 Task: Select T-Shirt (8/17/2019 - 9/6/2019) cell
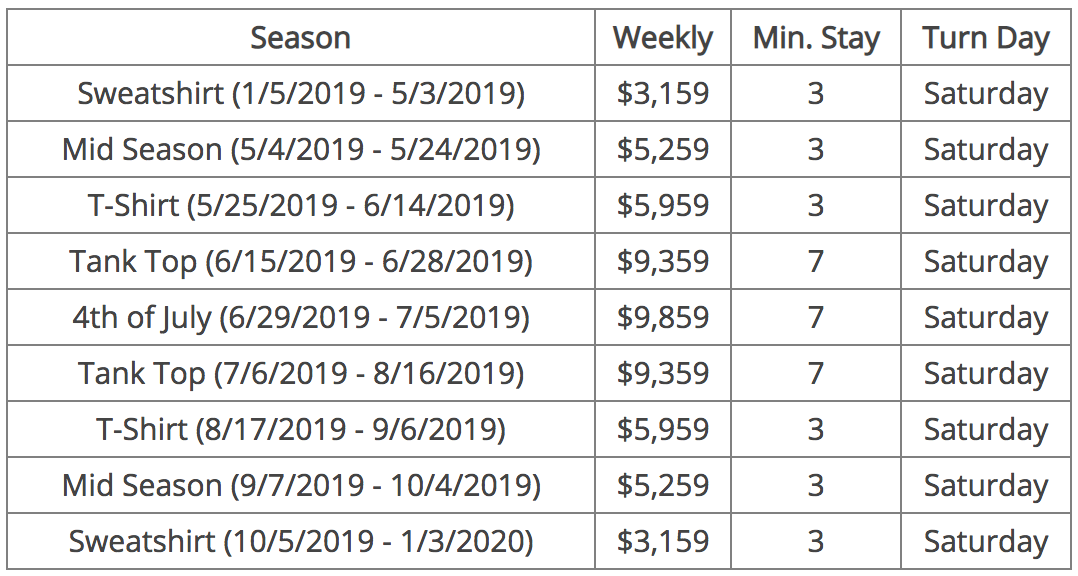[300, 430]
